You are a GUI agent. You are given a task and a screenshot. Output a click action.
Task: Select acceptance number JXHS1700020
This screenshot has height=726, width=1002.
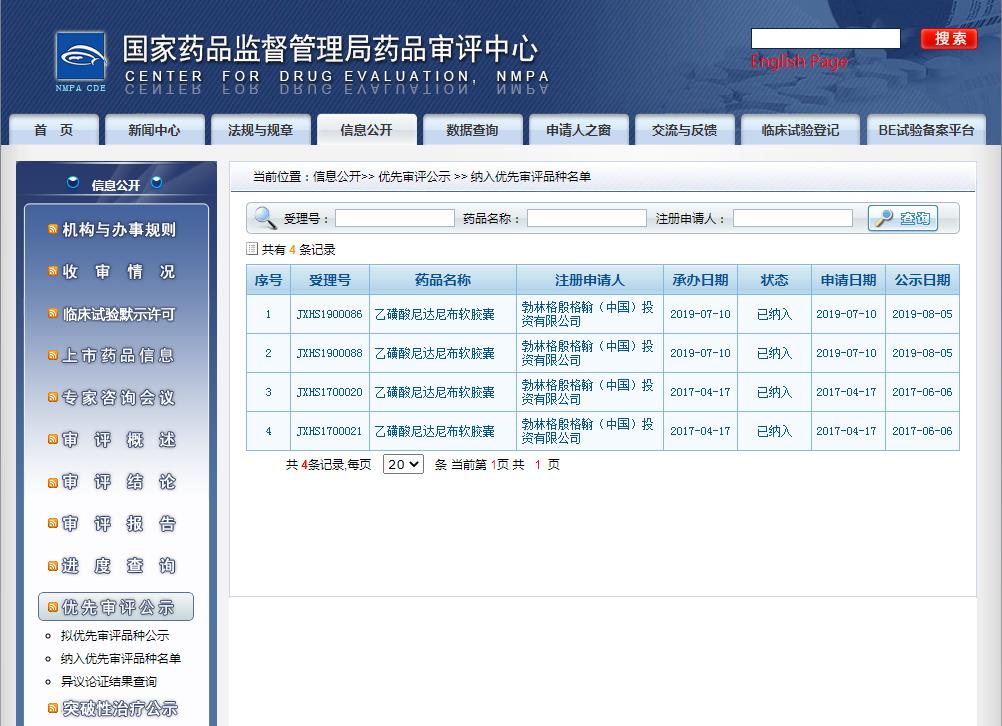click(330, 392)
